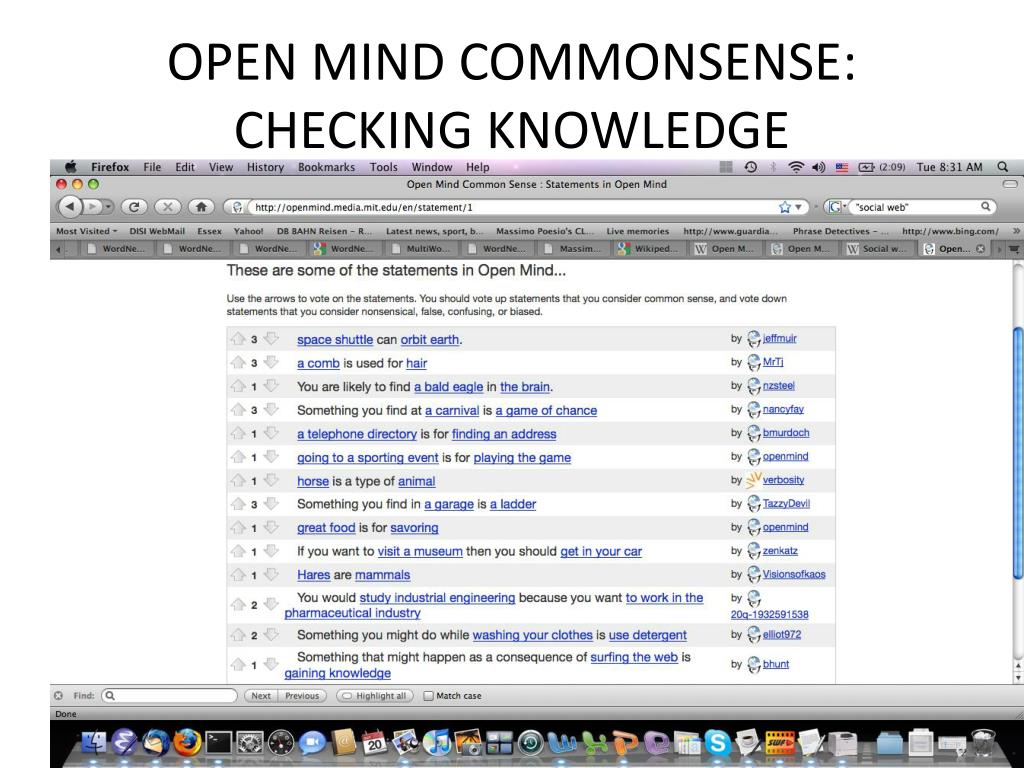Click the Wi-Fi status icon

[795, 167]
